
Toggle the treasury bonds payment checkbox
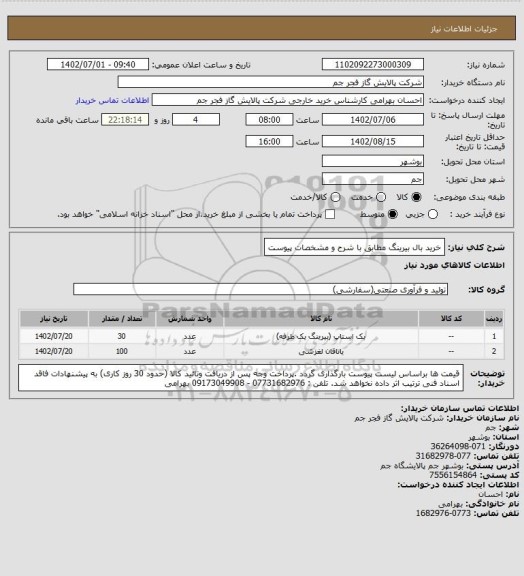[x=330, y=214]
